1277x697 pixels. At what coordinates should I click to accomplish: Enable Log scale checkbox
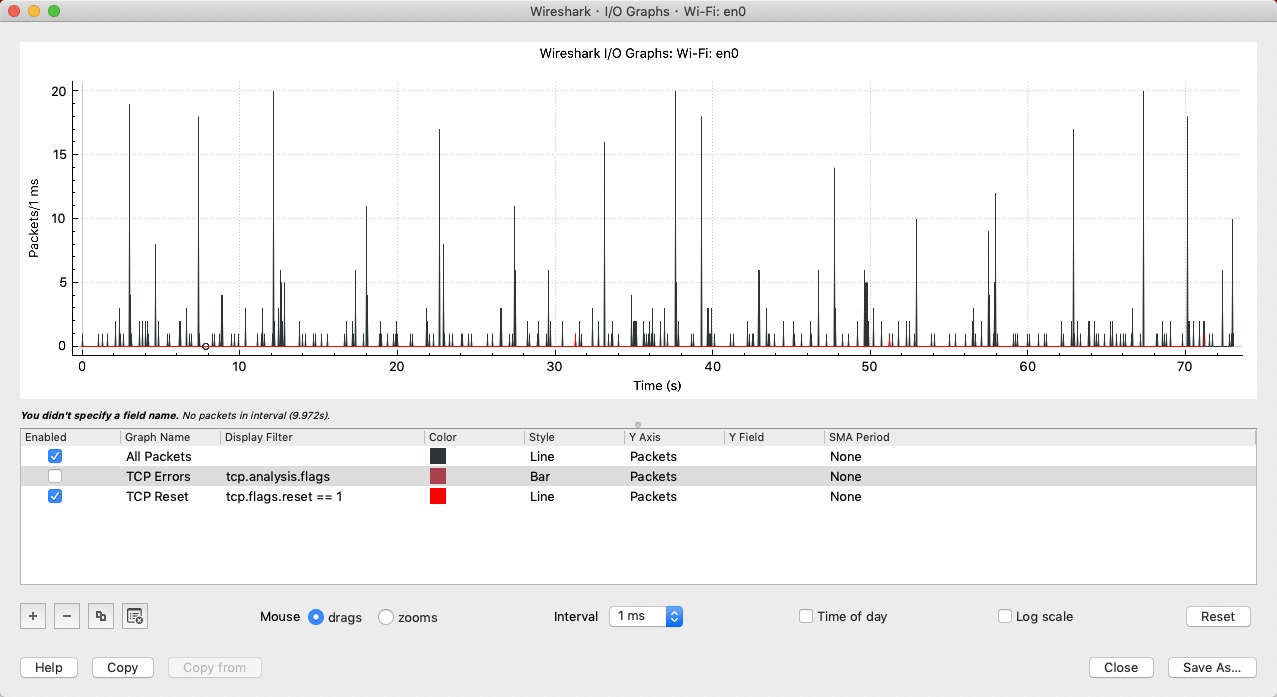[1005, 616]
